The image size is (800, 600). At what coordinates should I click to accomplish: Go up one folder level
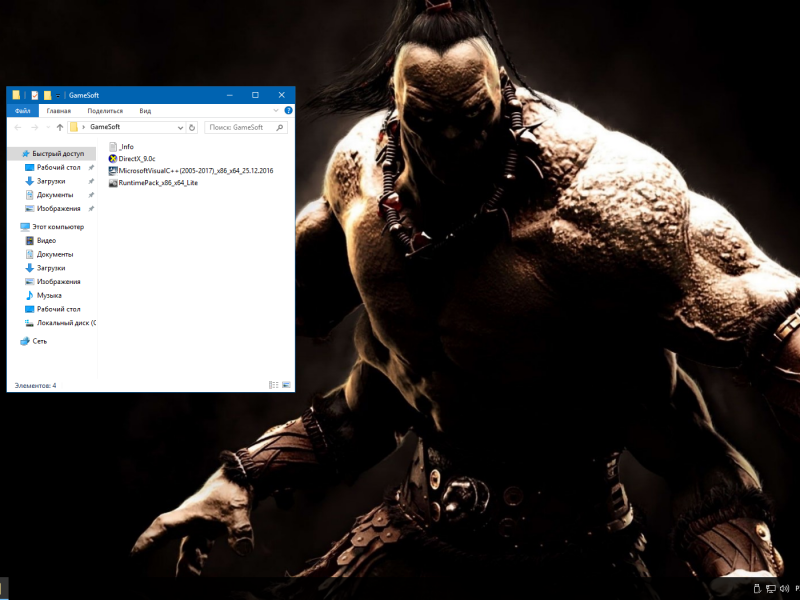(60, 128)
